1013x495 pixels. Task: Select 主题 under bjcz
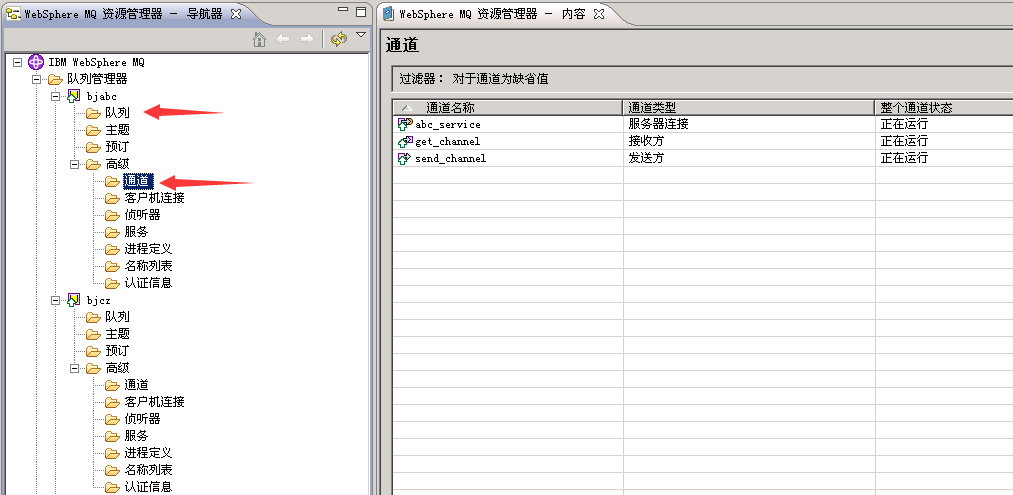[x=118, y=334]
